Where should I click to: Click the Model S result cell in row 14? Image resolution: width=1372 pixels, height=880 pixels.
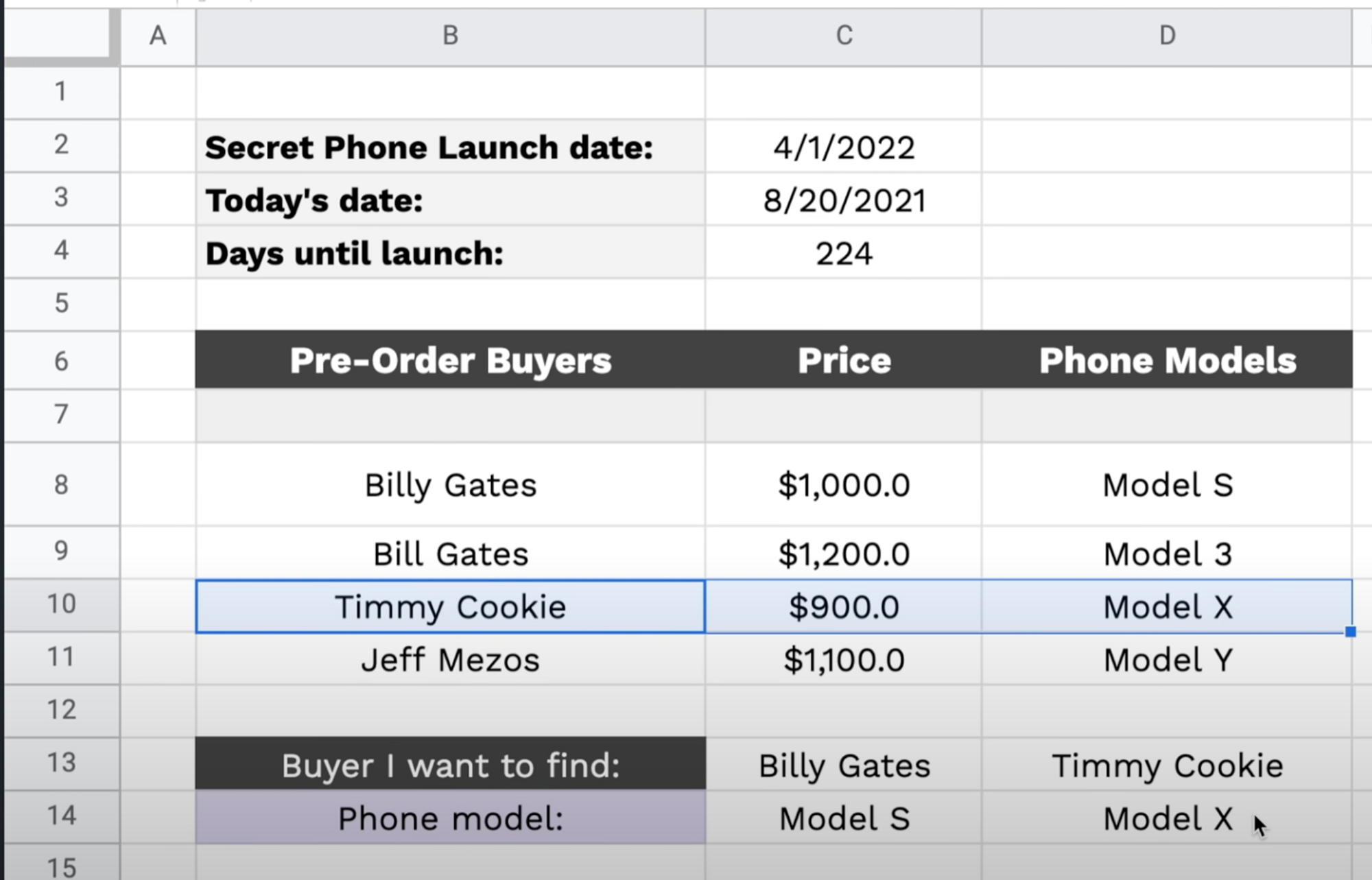pos(842,816)
